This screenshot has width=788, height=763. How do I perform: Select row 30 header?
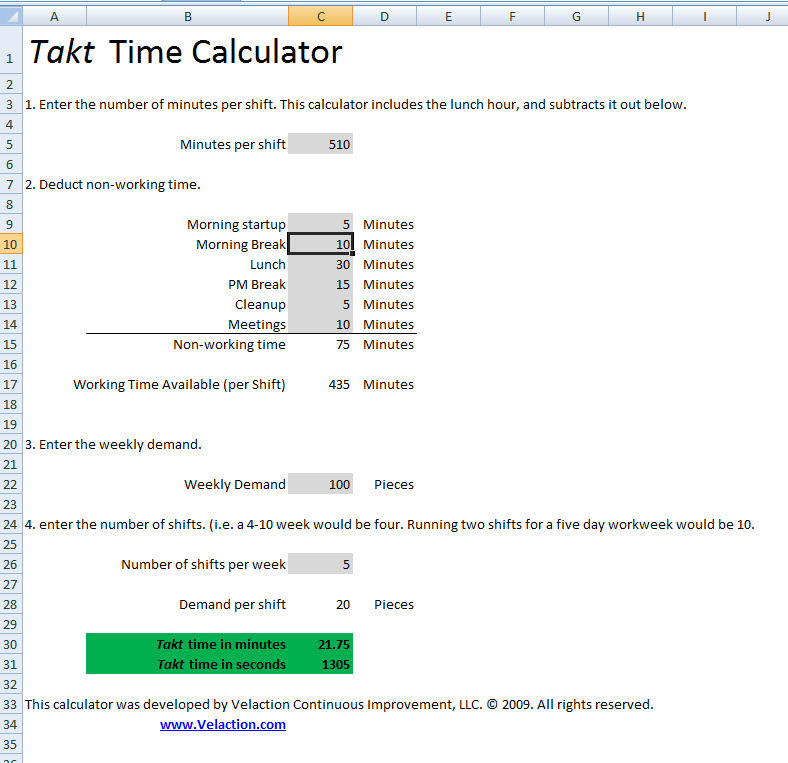[x=11, y=644]
